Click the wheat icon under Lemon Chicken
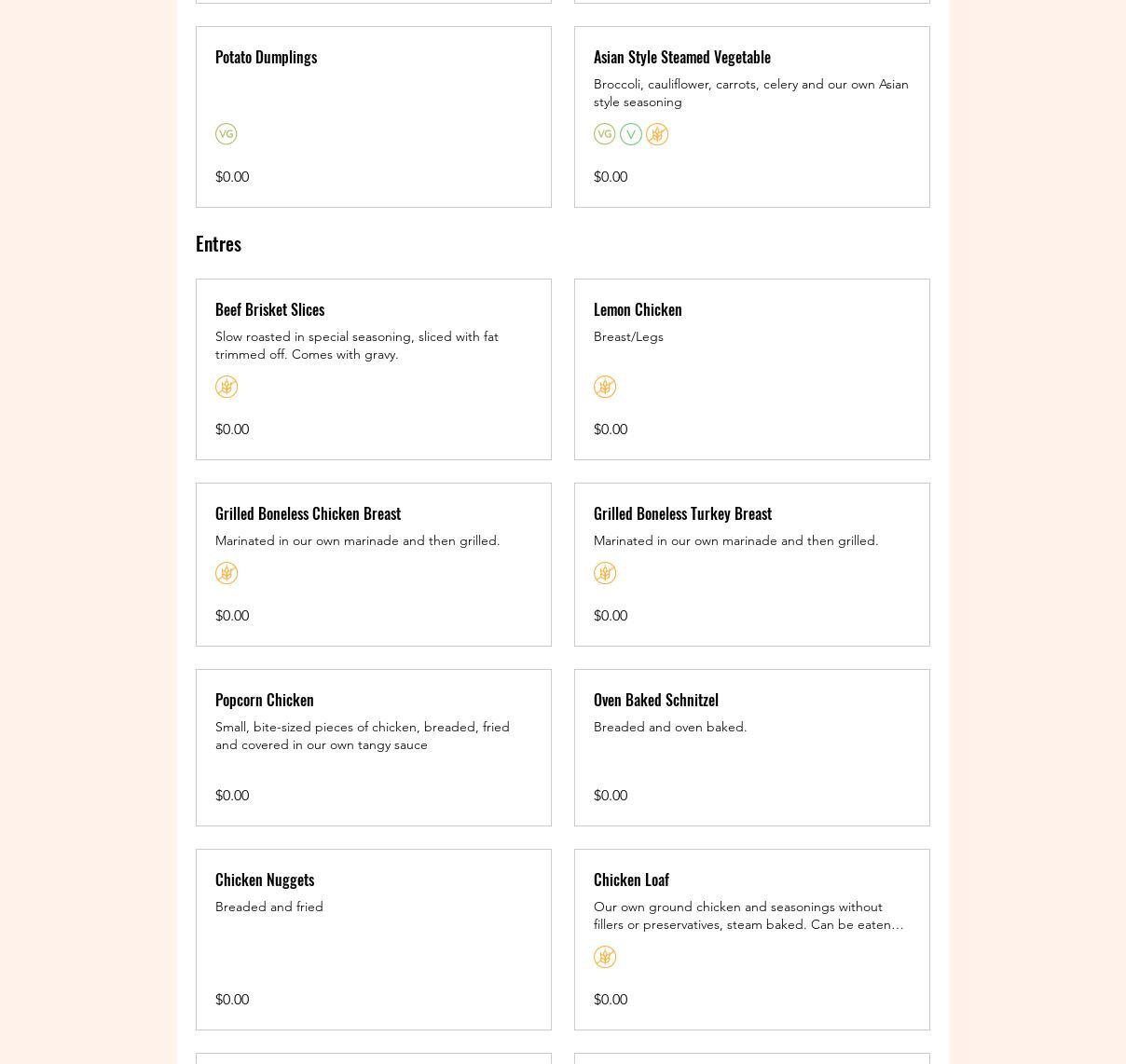This screenshot has width=1126, height=1064. click(x=604, y=387)
